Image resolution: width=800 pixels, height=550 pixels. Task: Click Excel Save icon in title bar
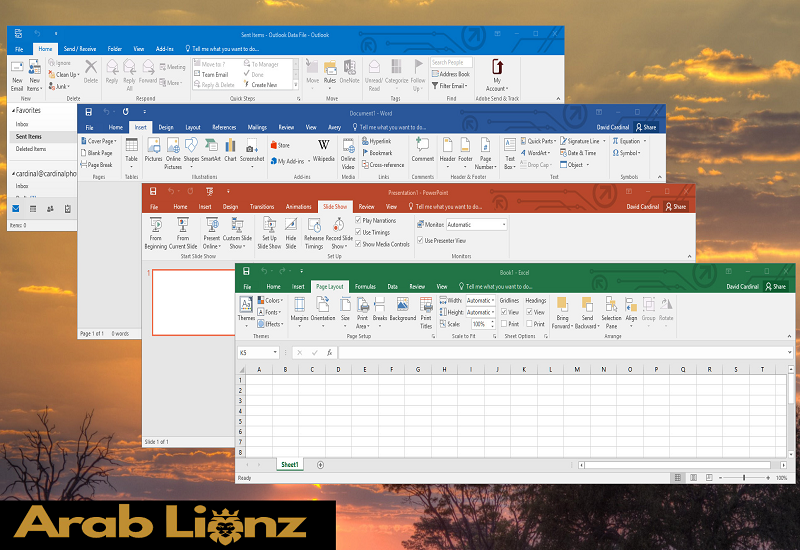point(246,271)
